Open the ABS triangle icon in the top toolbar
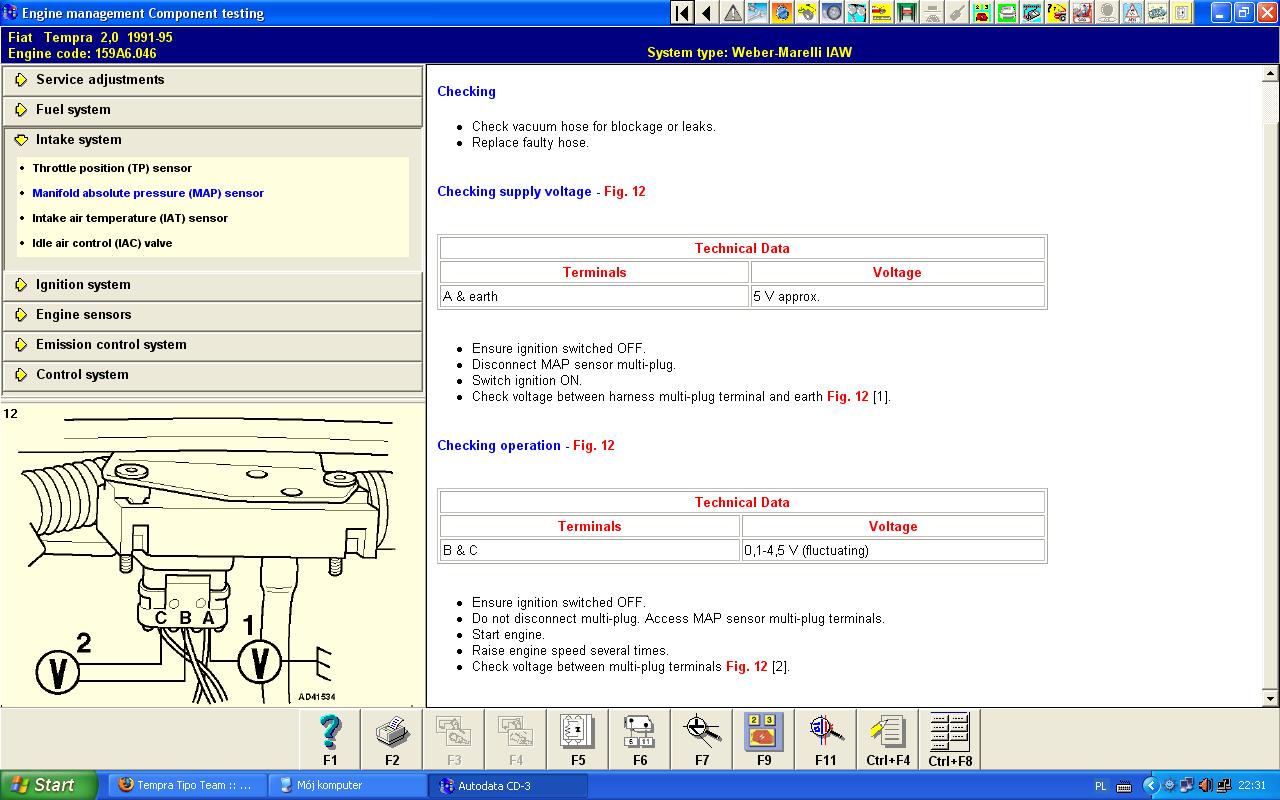Viewport: 1280px width, 800px height. [x=1131, y=13]
